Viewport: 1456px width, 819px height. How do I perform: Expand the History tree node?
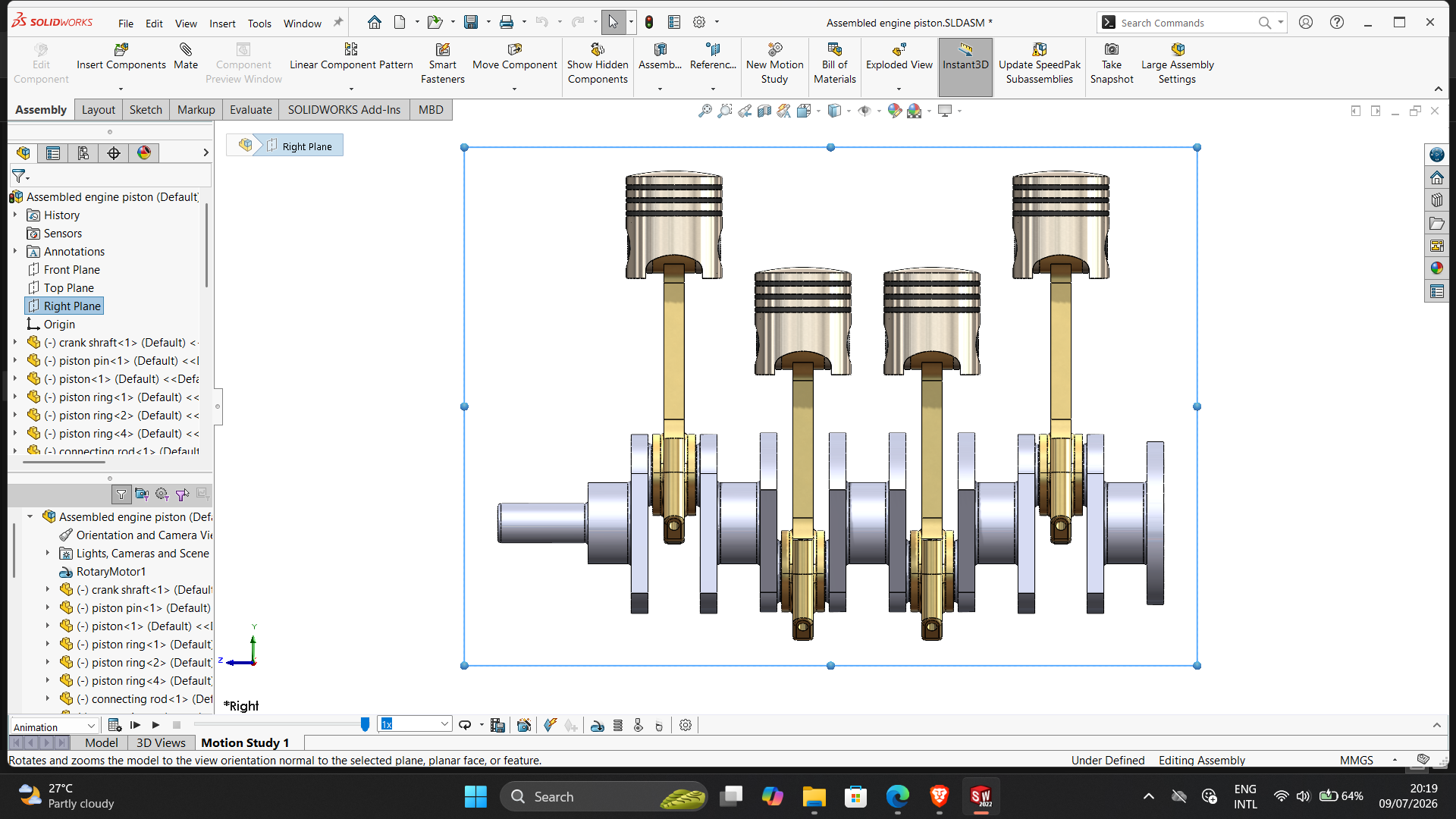pyautogui.click(x=14, y=215)
